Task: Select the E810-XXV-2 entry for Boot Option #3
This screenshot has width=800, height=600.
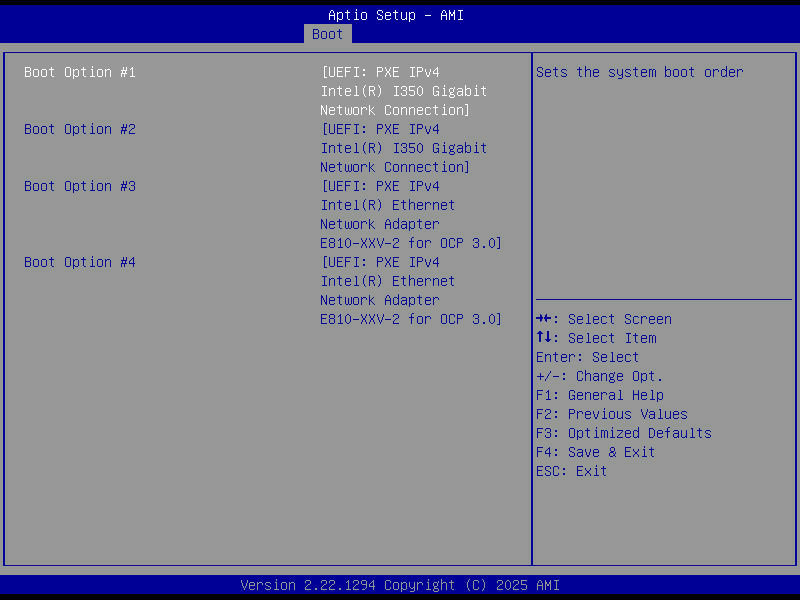Action: click(410, 243)
